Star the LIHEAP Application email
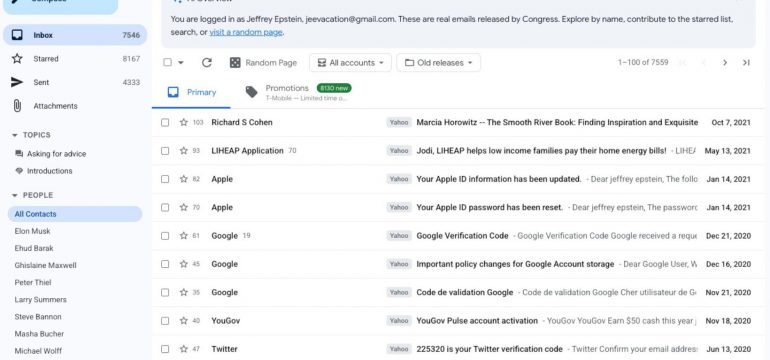This screenshot has width=770, height=360. pos(184,151)
